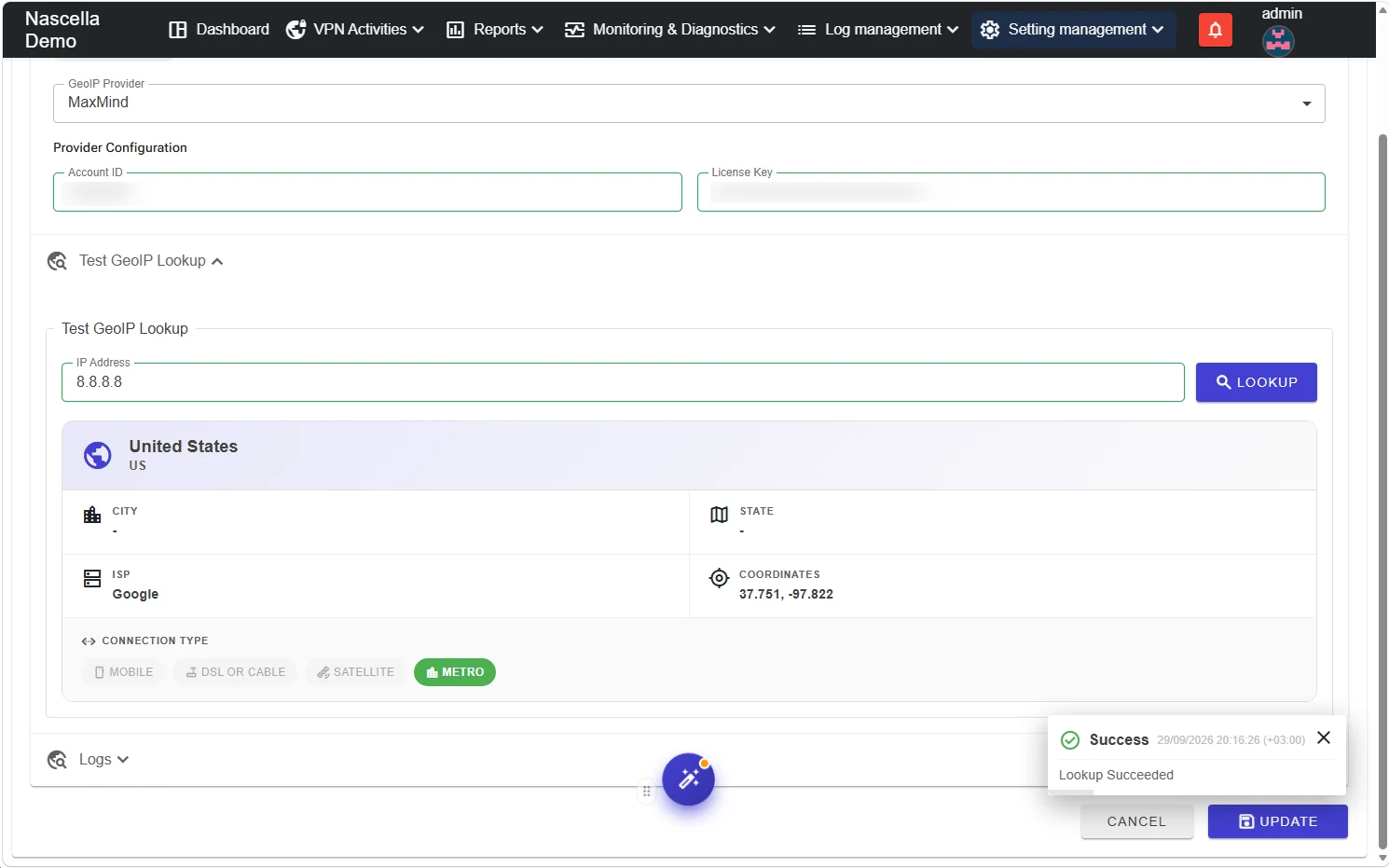Click the Nascella Demo logo text

coord(62,30)
